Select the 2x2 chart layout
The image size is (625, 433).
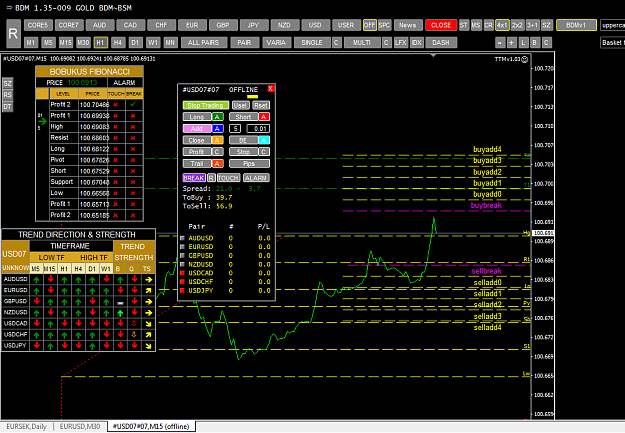point(517,25)
